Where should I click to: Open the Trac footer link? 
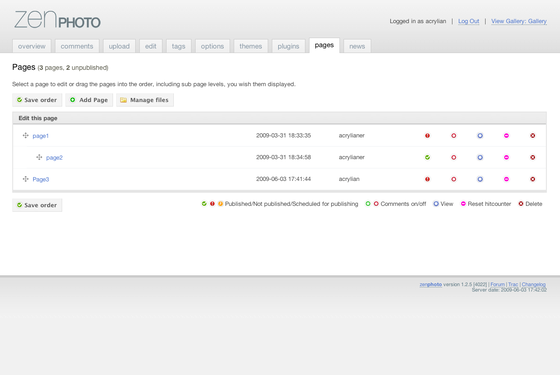pyautogui.click(x=513, y=285)
